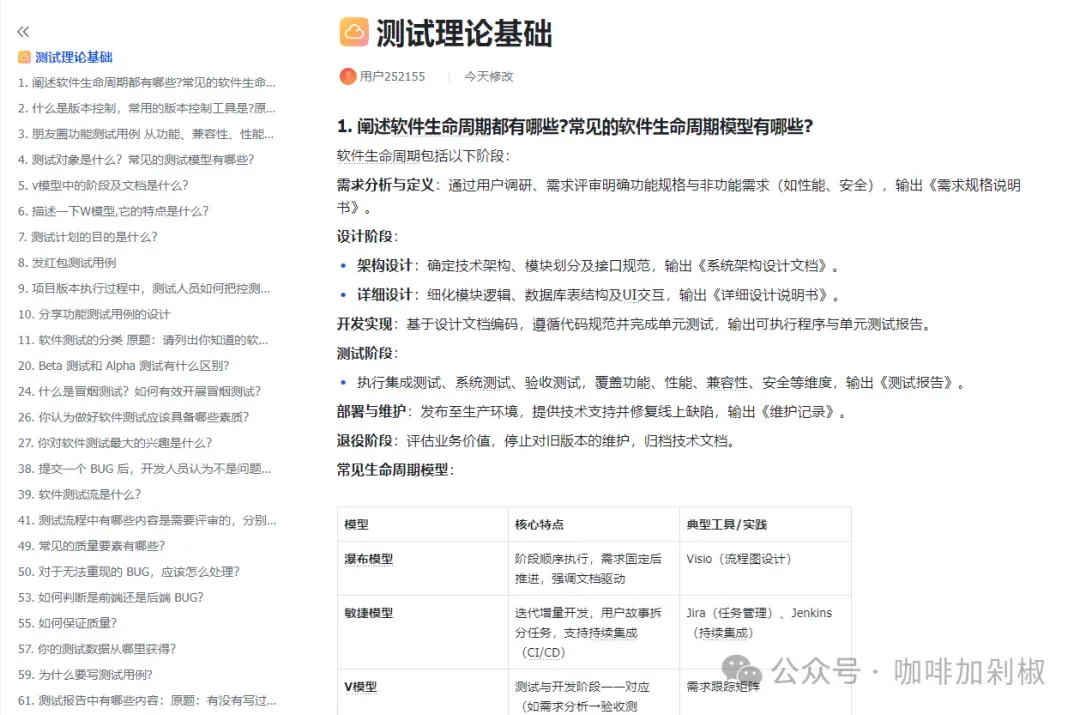This screenshot has height=715, width=1080.
Task: Open item 50 无法重现的 BUG
Action: (129, 572)
